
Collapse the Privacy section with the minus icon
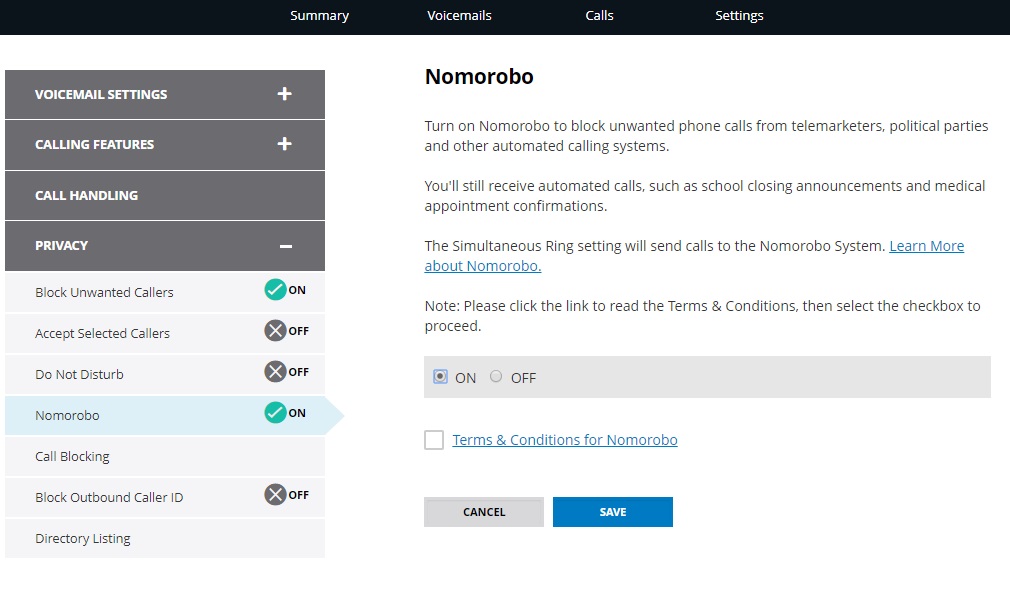[285, 246]
